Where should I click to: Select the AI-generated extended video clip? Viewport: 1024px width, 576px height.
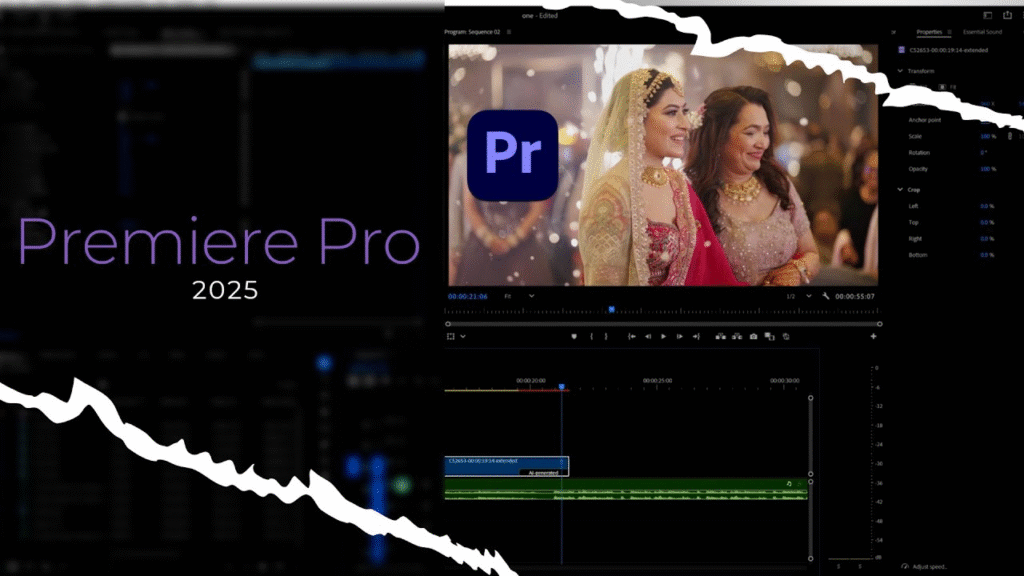click(506, 466)
